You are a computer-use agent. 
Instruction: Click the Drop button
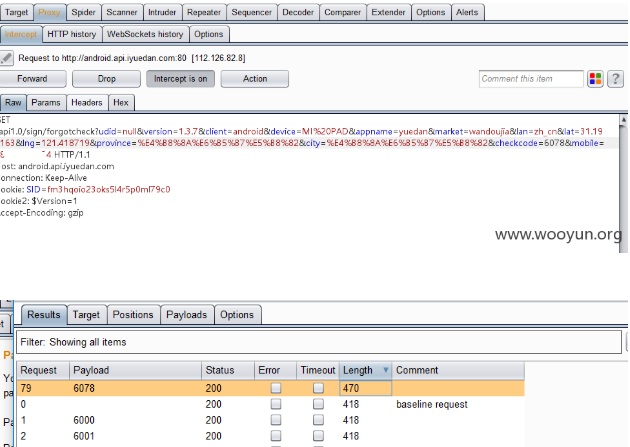point(106,79)
